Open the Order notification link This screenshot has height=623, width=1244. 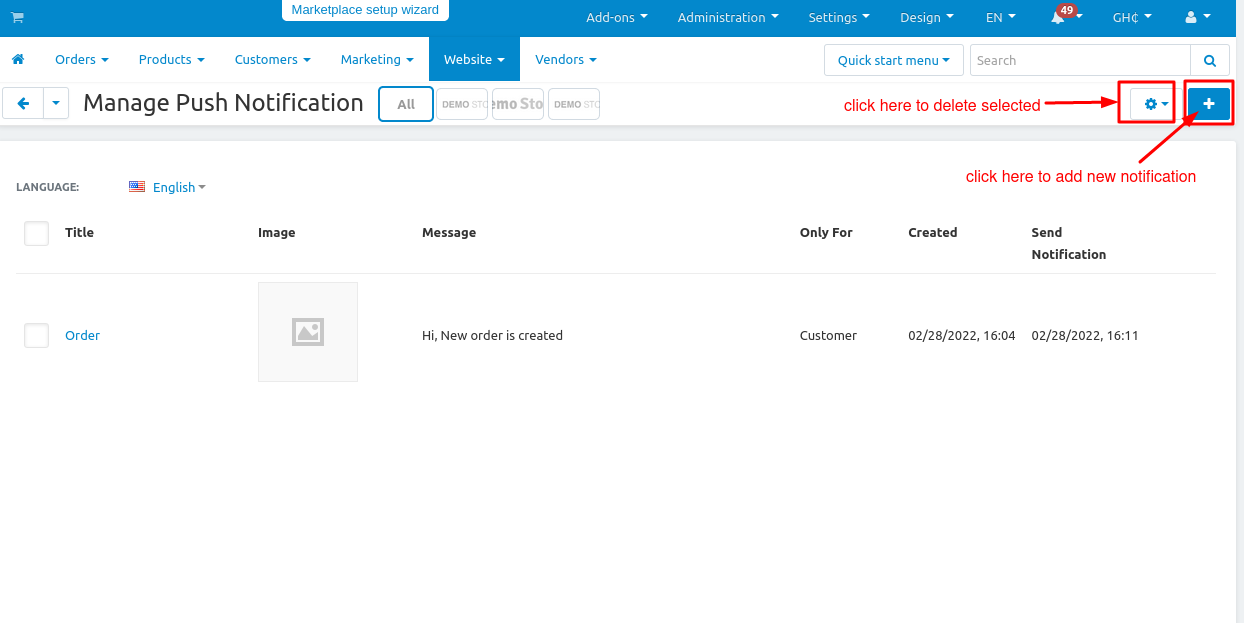pyautogui.click(x=82, y=336)
